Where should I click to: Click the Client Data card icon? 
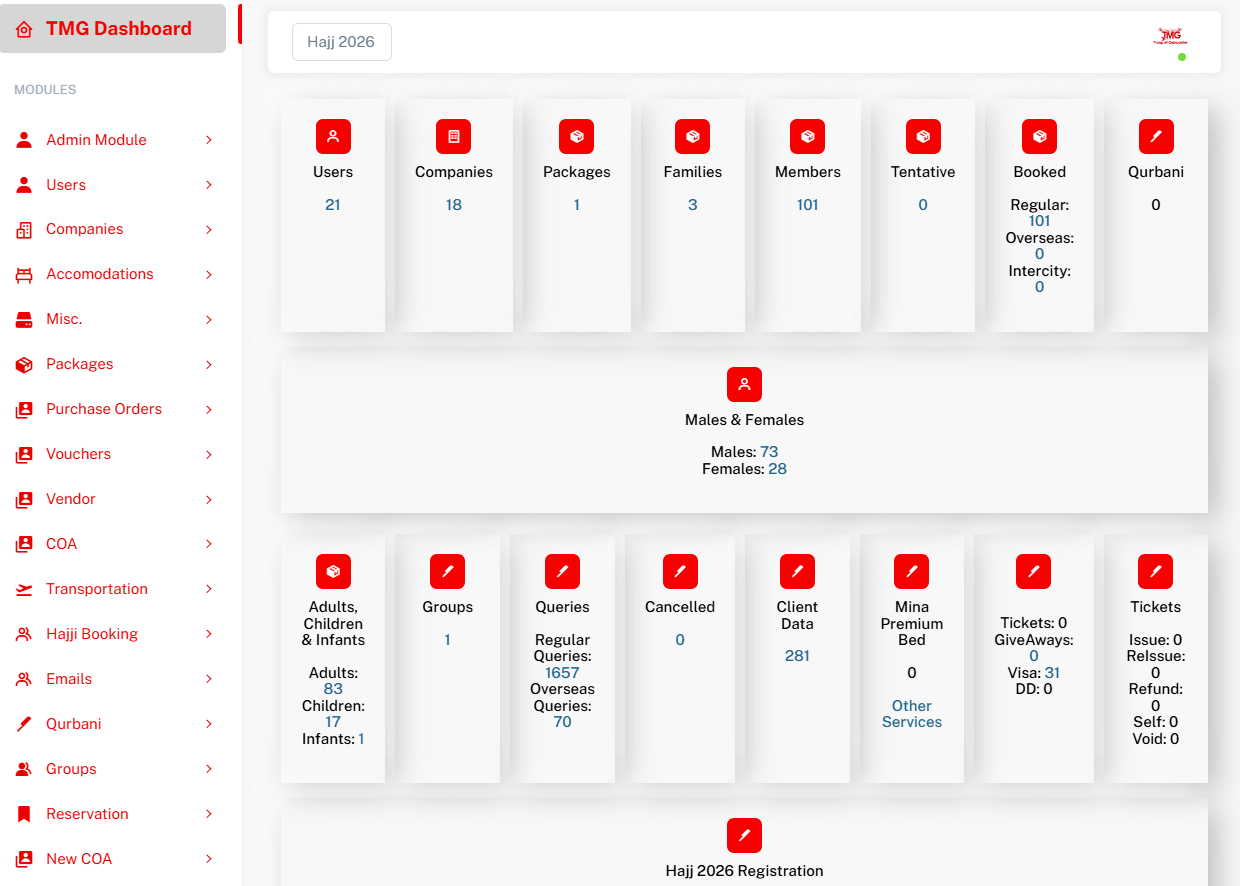pyautogui.click(x=797, y=571)
